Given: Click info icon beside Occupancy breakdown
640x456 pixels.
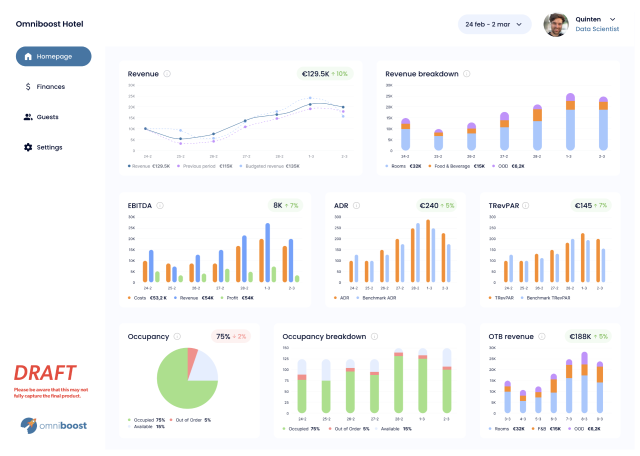Looking at the screenshot, I should [x=375, y=337].
